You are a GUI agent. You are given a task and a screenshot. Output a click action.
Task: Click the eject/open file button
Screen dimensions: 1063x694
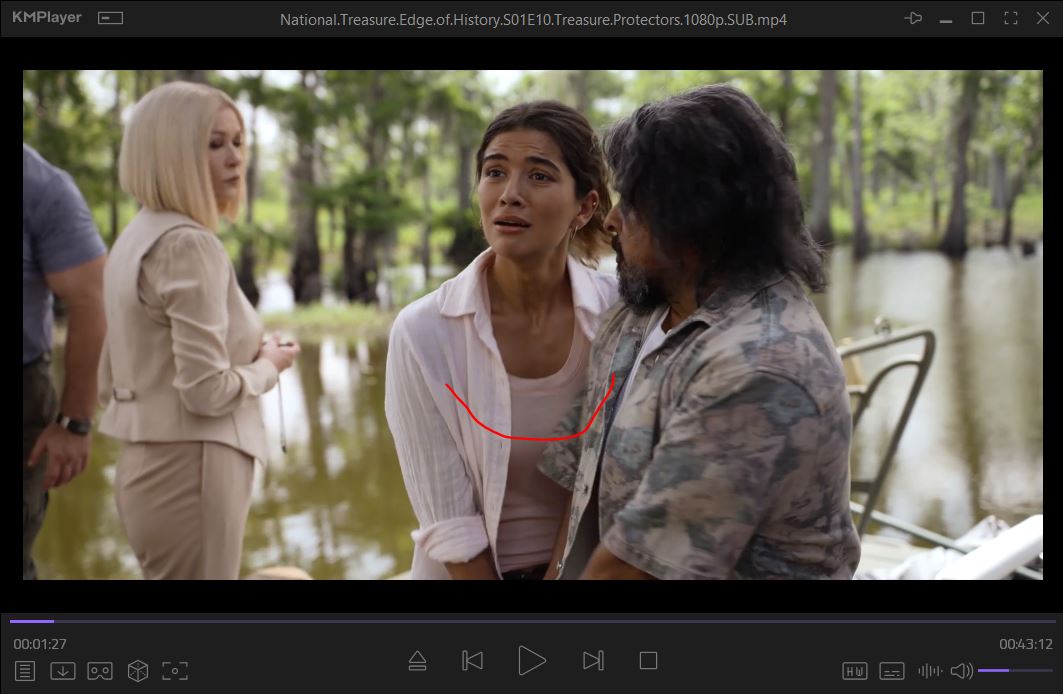418,661
